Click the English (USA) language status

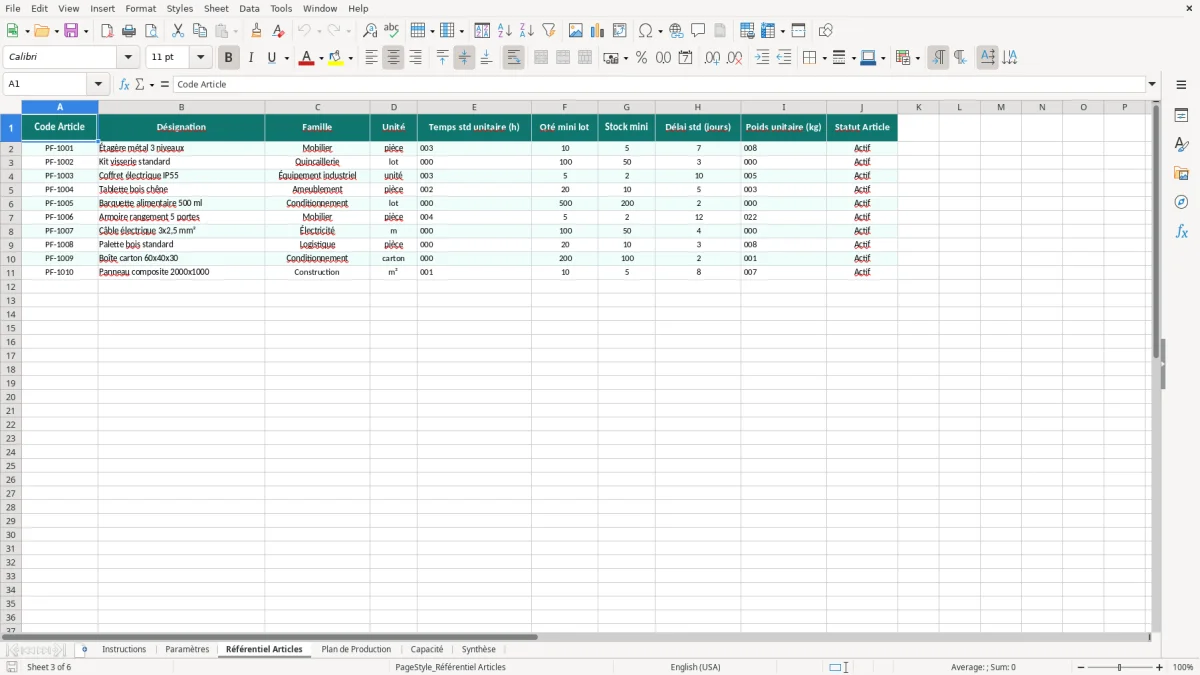pos(695,667)
